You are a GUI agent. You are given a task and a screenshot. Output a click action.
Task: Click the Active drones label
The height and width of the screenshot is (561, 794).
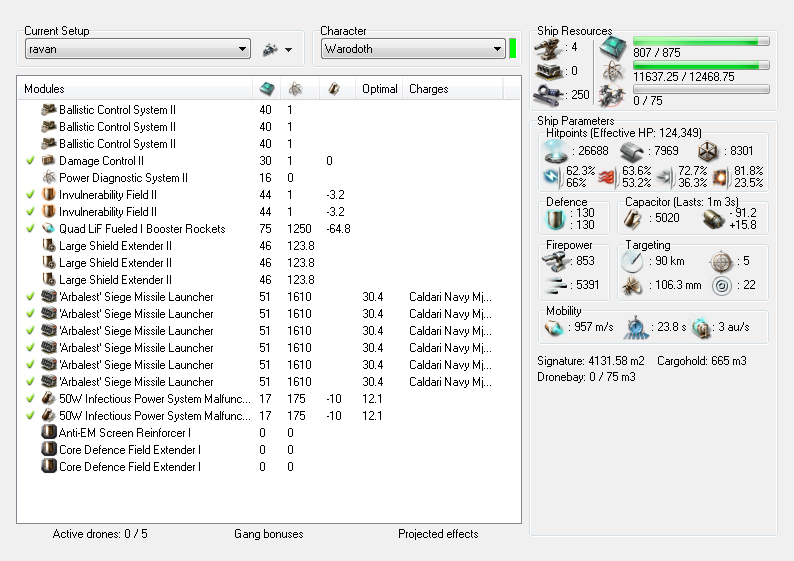coord(99,534)
